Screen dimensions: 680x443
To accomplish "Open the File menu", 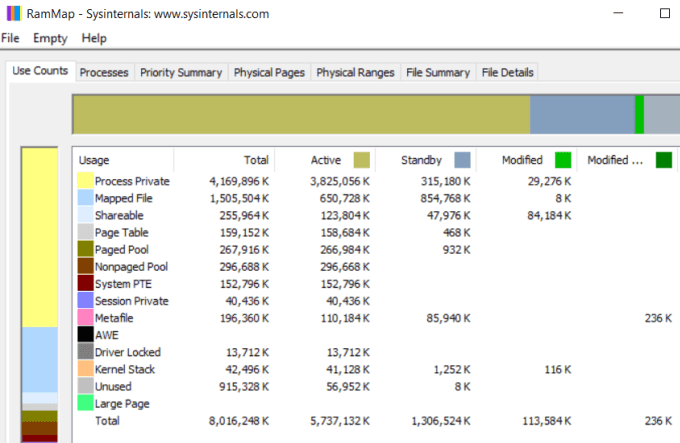I will click(x=10, y=38).
